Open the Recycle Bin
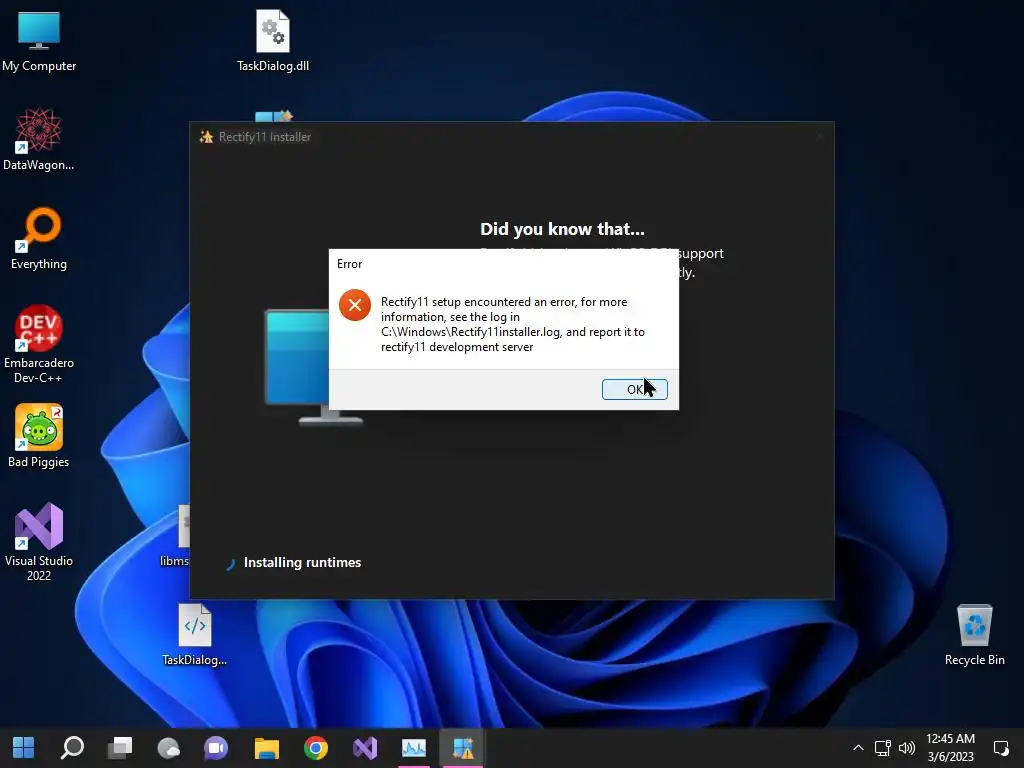The width and height of the screenshot is (1024, 768). click(974, 635)
